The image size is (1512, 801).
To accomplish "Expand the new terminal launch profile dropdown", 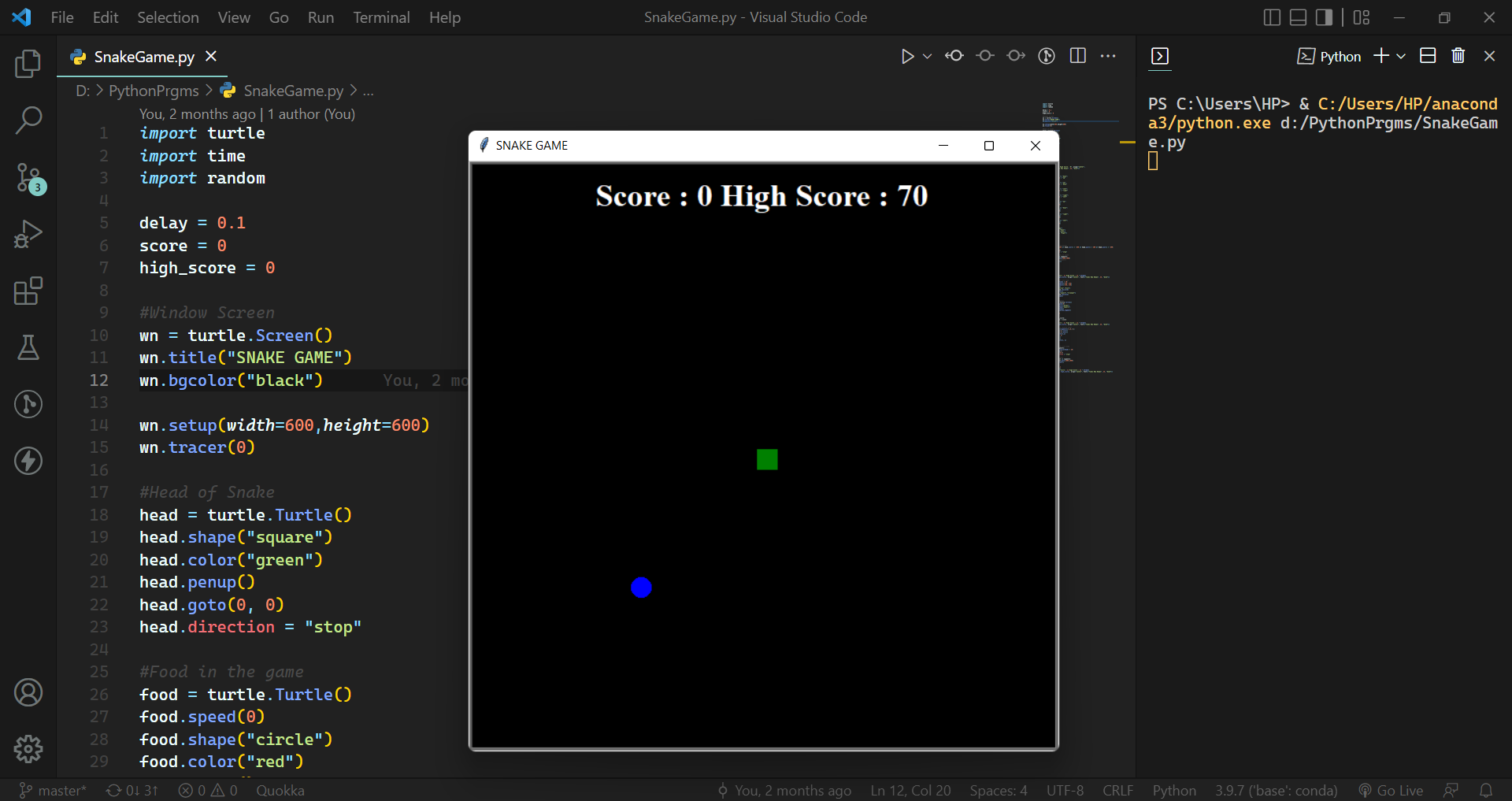I will tap(1401, 56).
